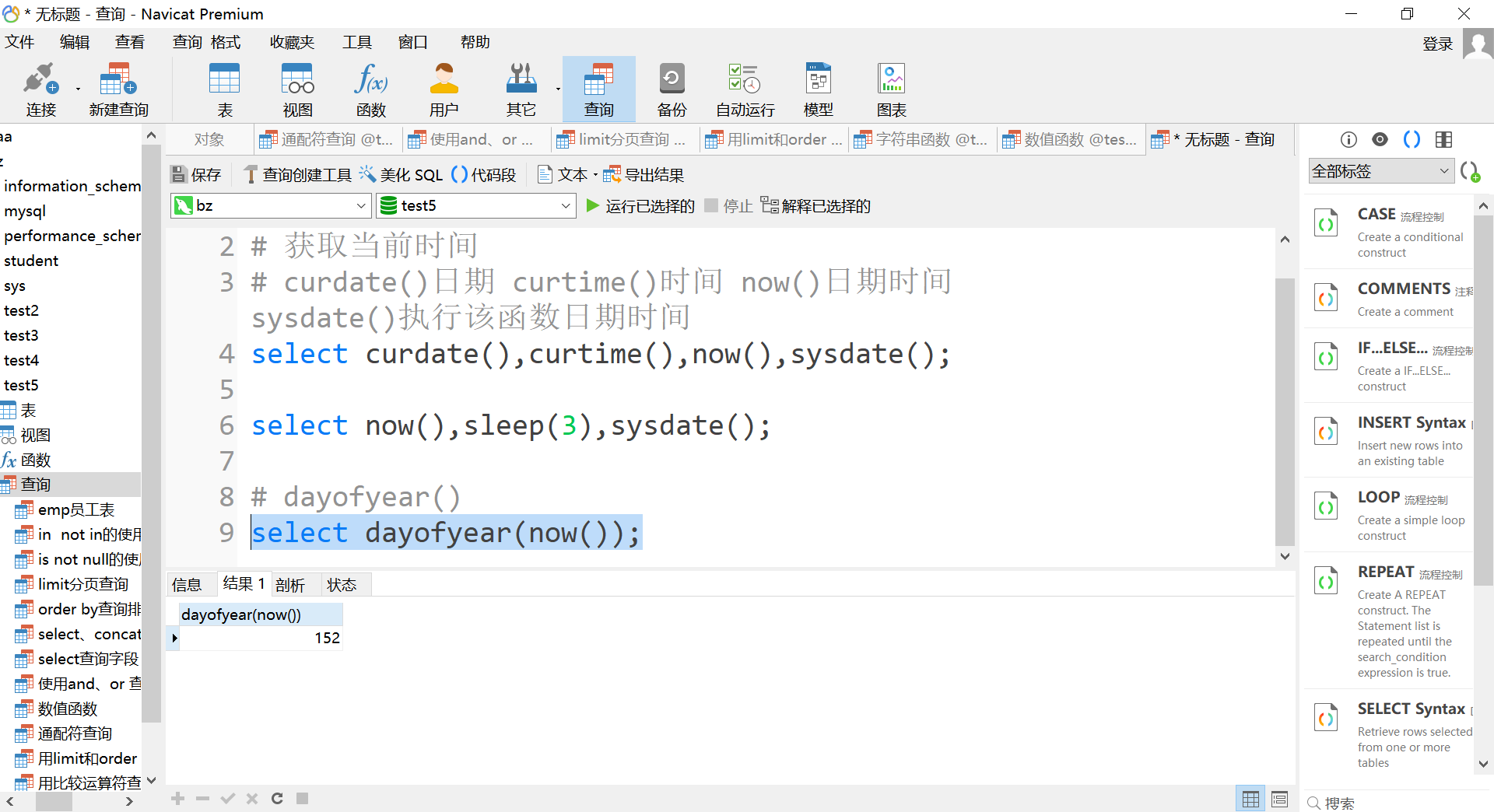Select the INSERT Syntax snippet
Image resolution: width=1494 pixels, height=812 pixels.
(1390, 439)
